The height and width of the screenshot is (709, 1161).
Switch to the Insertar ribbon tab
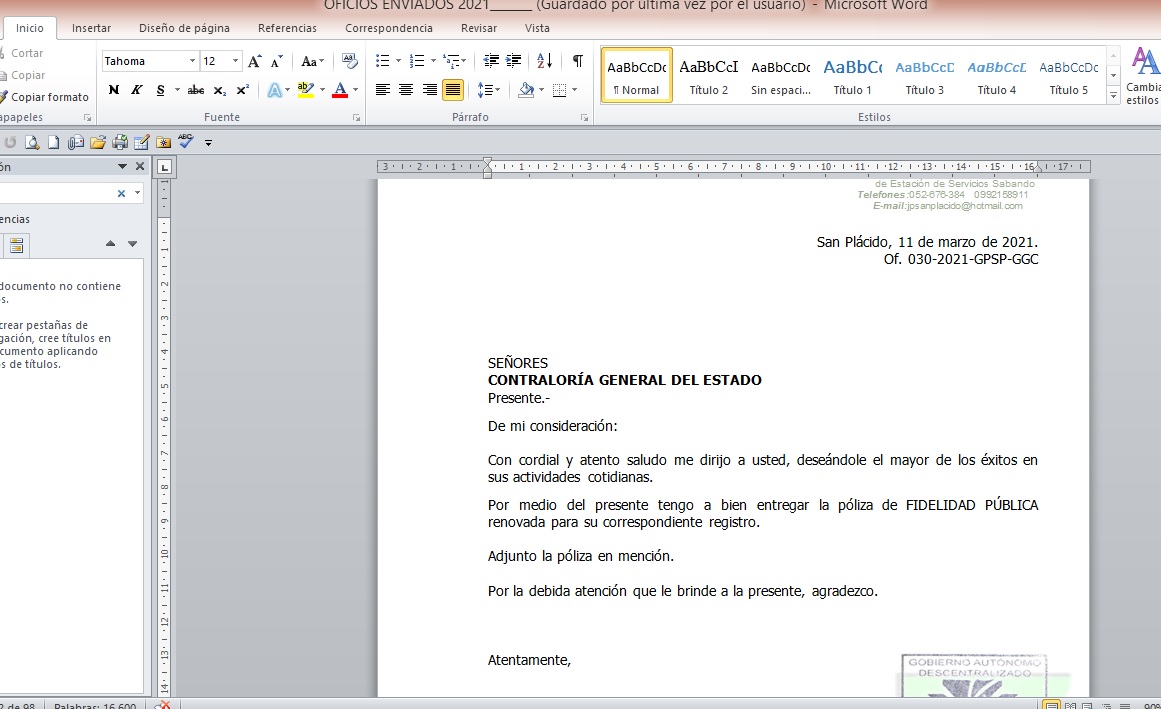[91, 28]
